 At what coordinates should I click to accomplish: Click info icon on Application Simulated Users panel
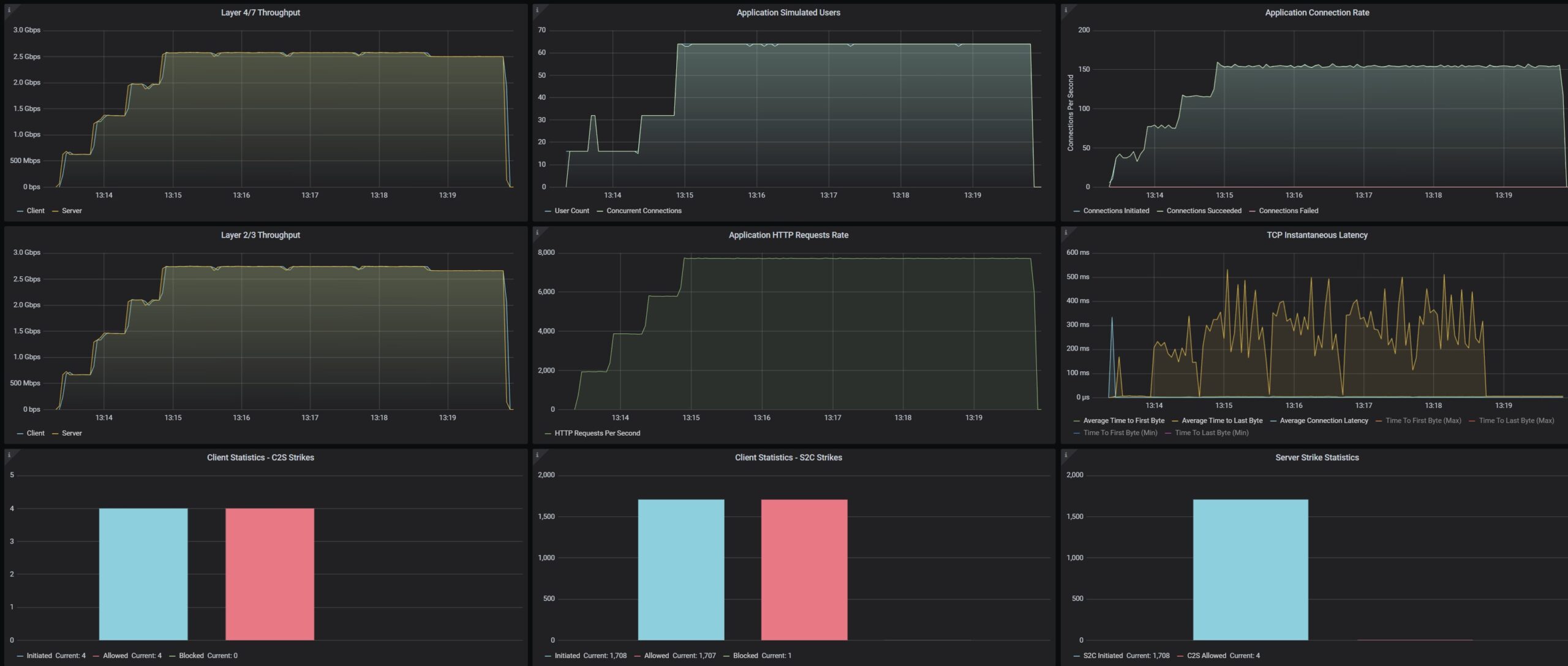click(537, 10)
